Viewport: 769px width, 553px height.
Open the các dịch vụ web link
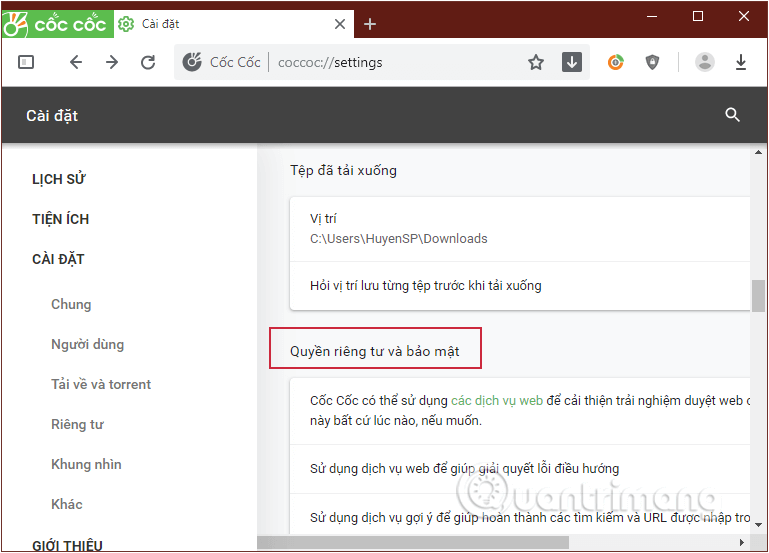coord(497,401)
